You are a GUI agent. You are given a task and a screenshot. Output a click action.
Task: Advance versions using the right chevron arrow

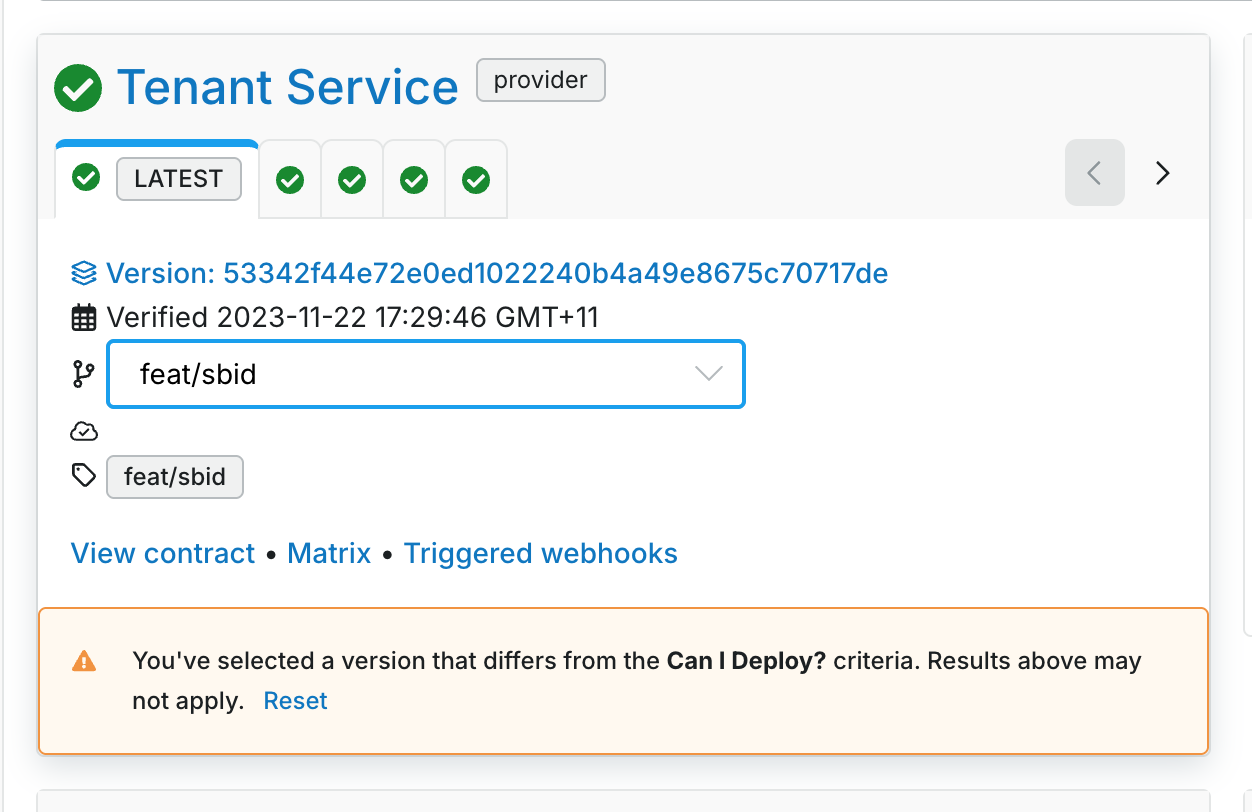(x=1162, y=172)
